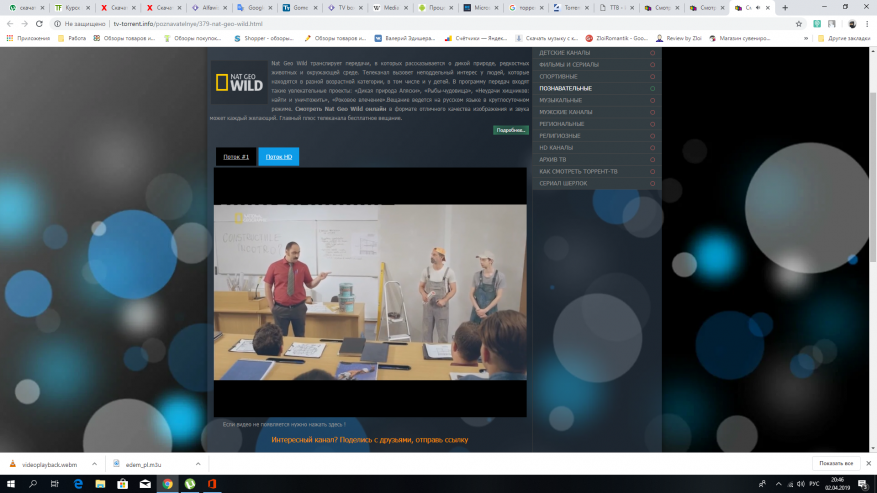Open Task View on the taskbar

(55, 484)
